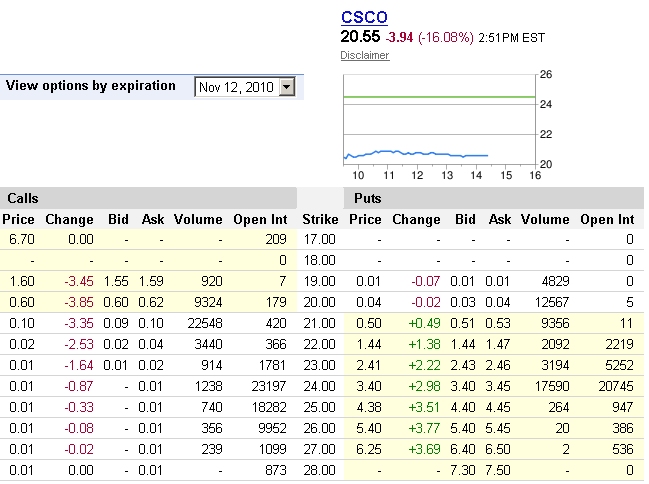The height and width of the screenshot is (484, 649).
Task: Click put change +3.77
Action: pos(424,428)
